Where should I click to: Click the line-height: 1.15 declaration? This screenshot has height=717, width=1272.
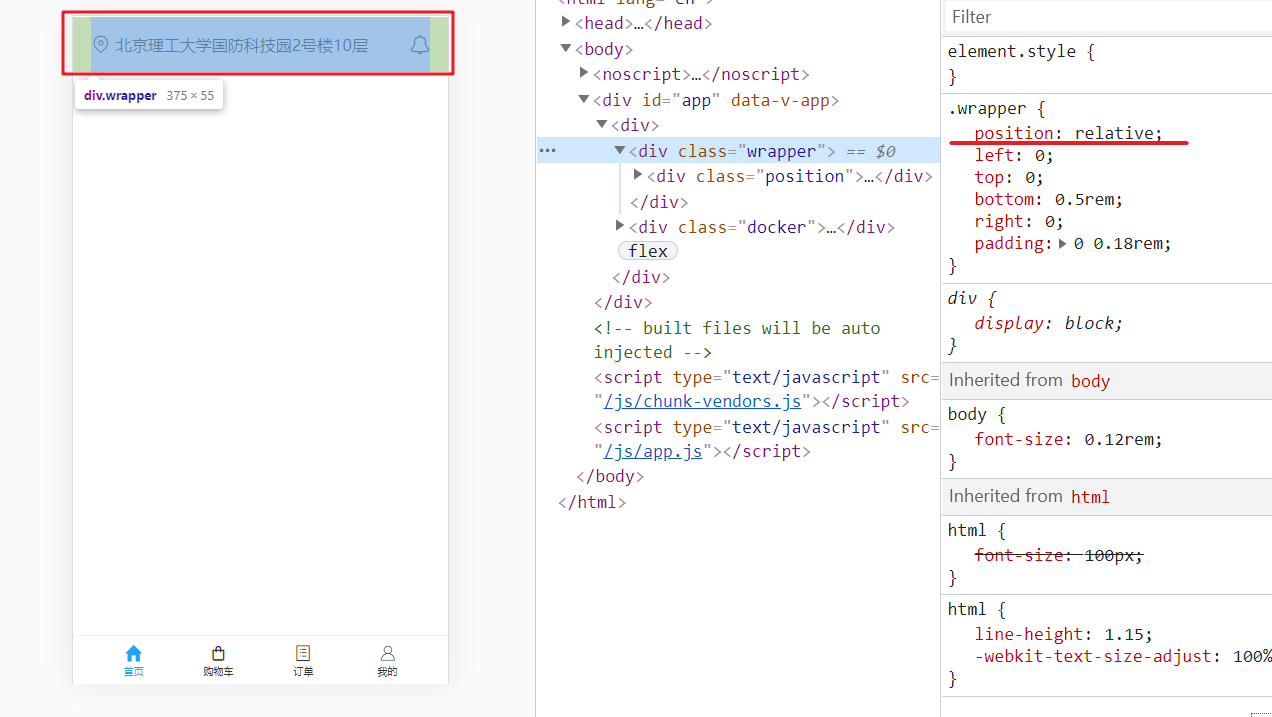[x=1064, y=634]
